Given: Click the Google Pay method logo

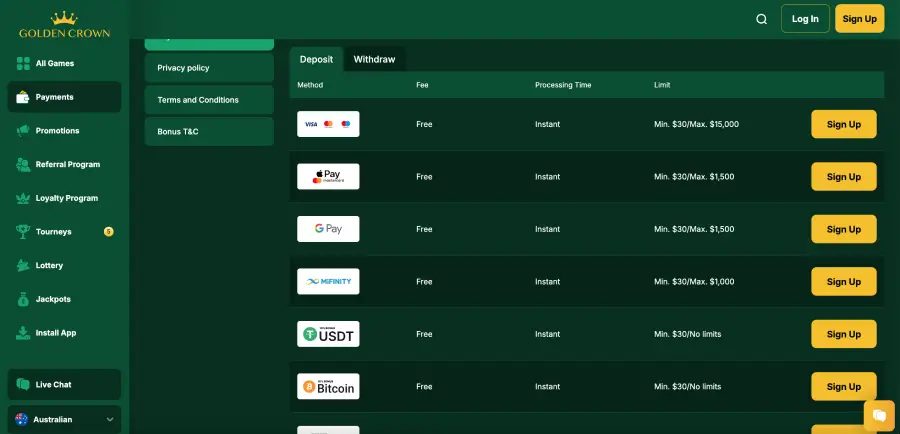Looking at the screenshot, I should click(x=328, y=229).
